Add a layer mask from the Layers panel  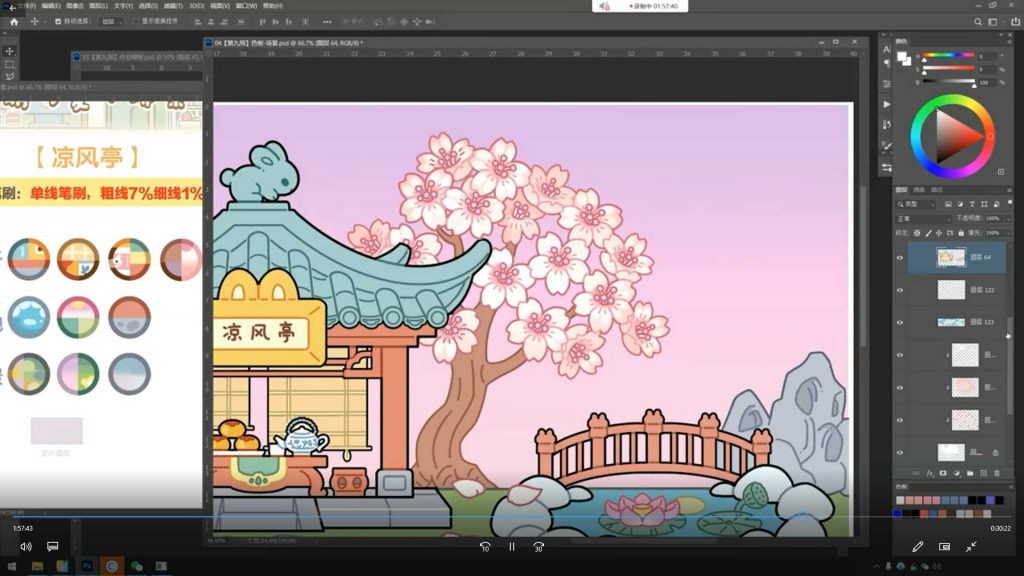[x=943, y=472]
